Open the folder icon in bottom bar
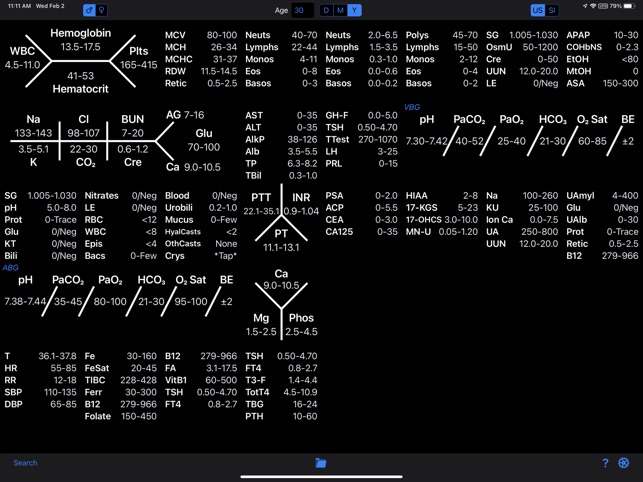 (x=321, y=463)
